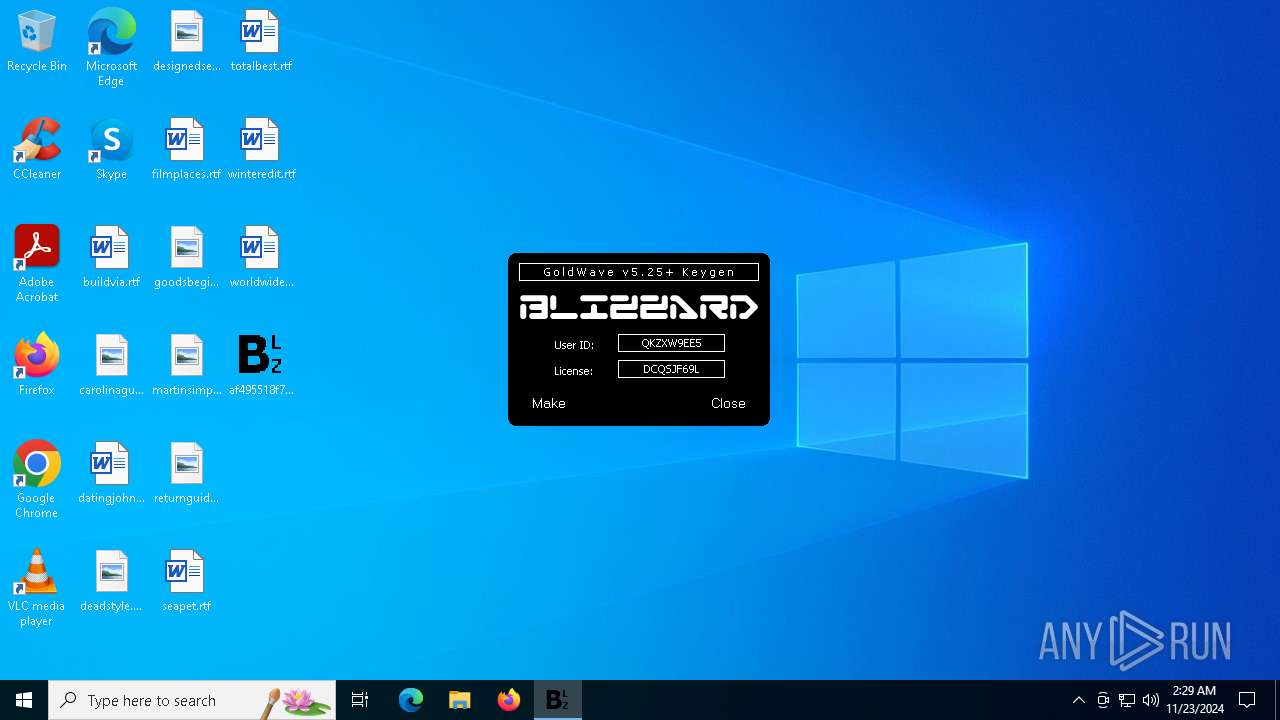Screen dimensions: 1280x720
Task: Select the worldwide... document icon
Action: coord(261,258)
